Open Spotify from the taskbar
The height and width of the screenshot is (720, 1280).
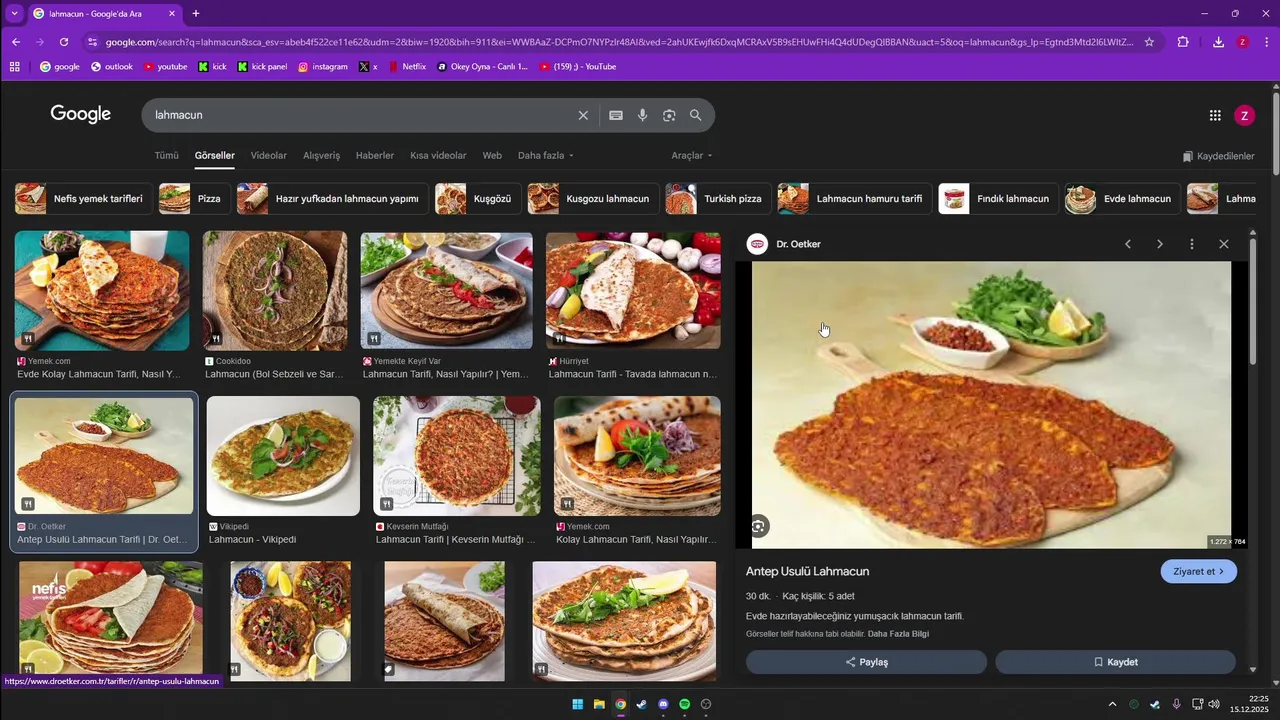(685, 704)
